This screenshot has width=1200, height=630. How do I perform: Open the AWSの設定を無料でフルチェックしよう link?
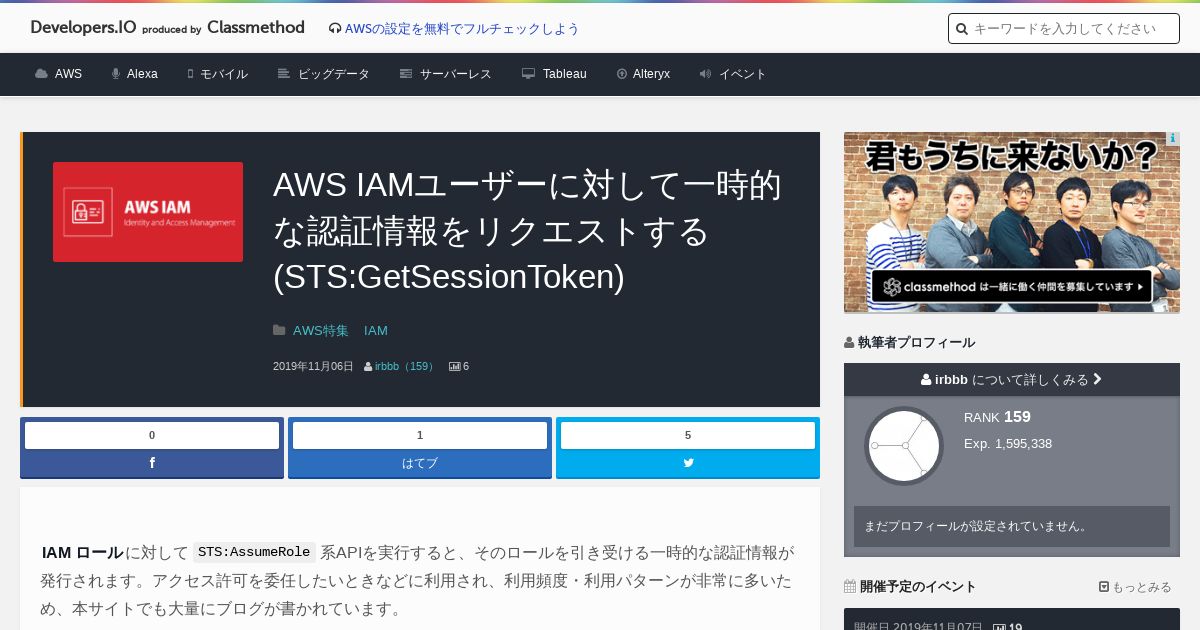click(462, 29)
